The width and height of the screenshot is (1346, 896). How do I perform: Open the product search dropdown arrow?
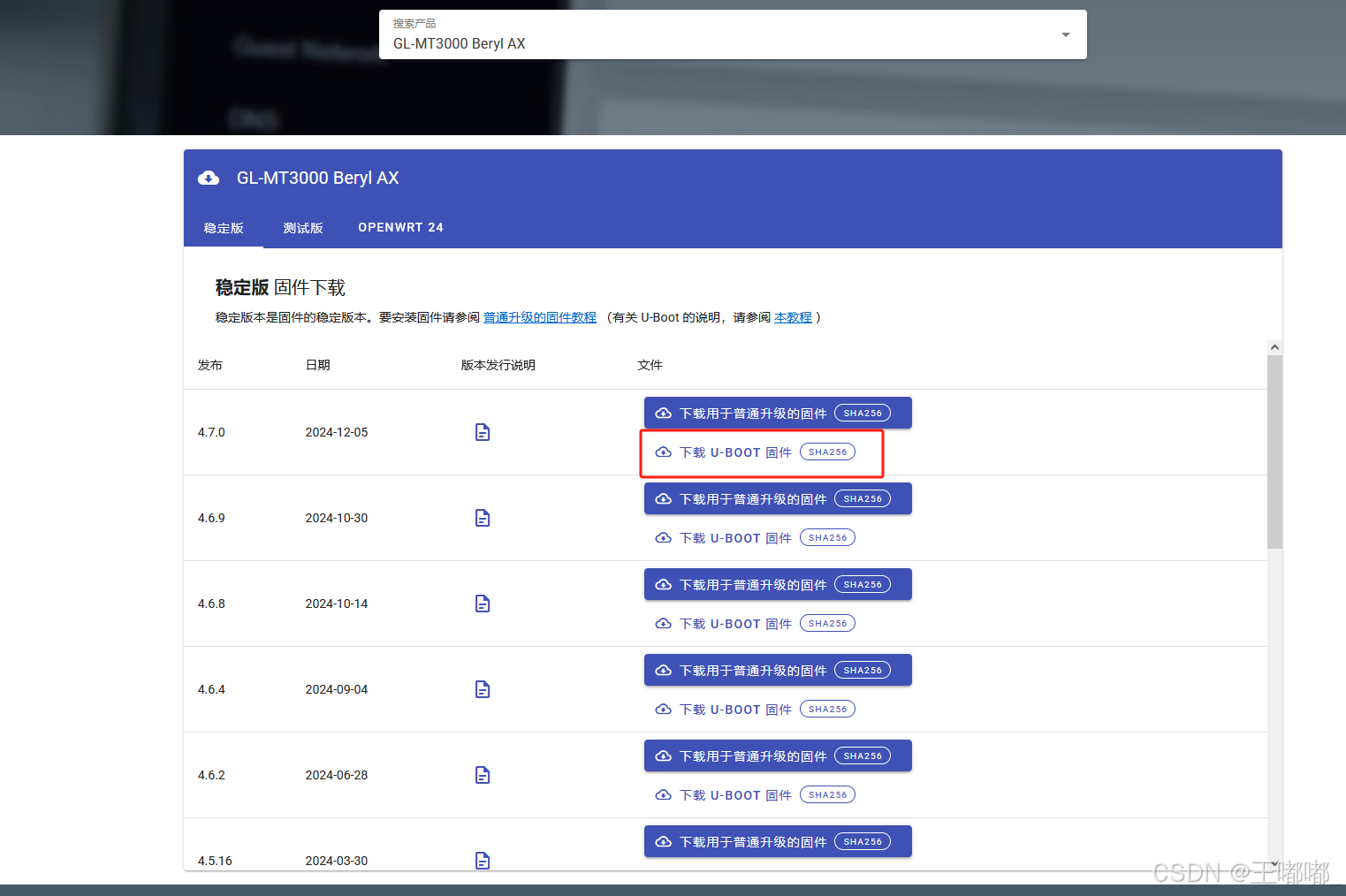coord(1066,34)
